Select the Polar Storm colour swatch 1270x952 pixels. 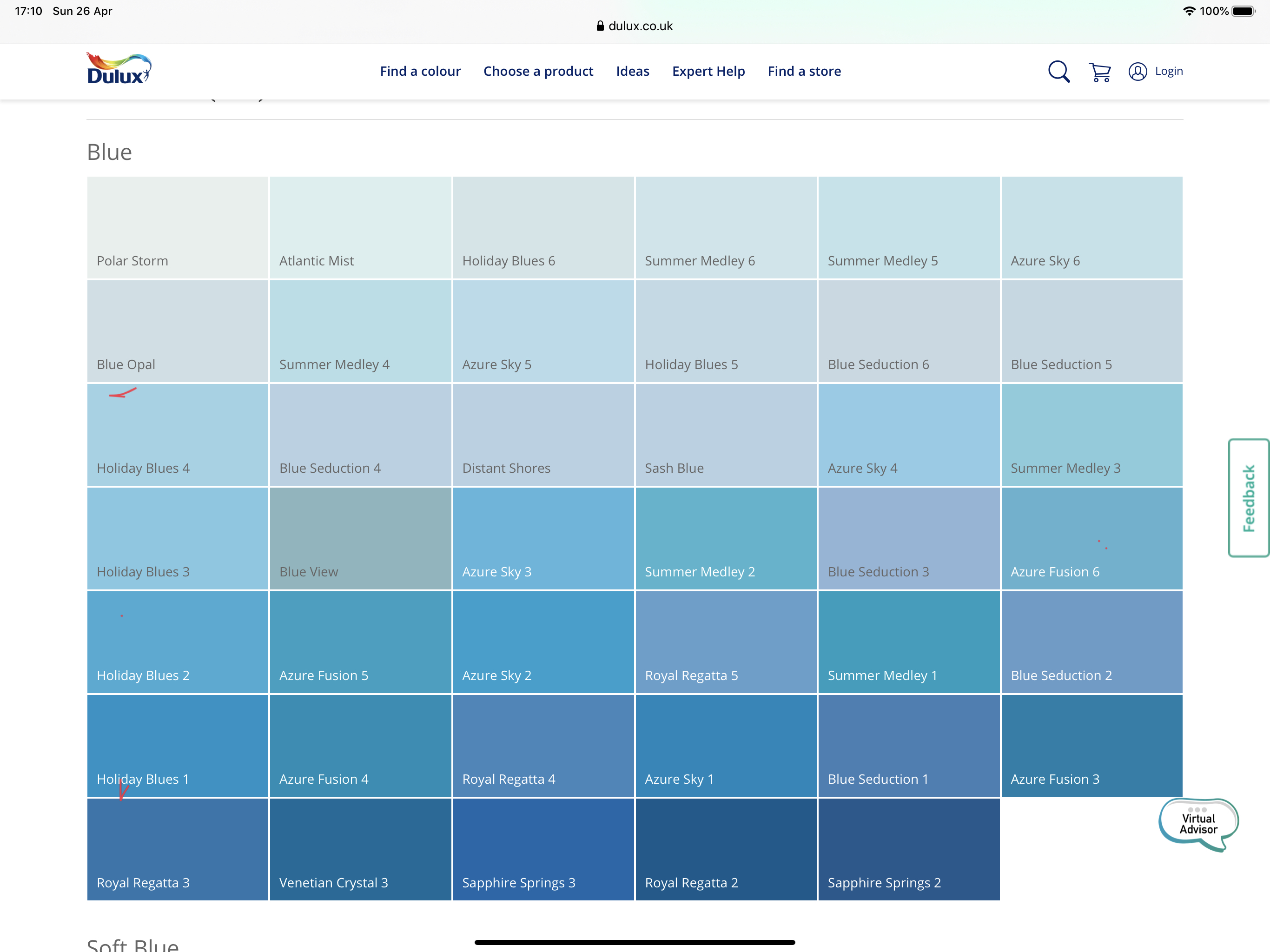(178, 227)
